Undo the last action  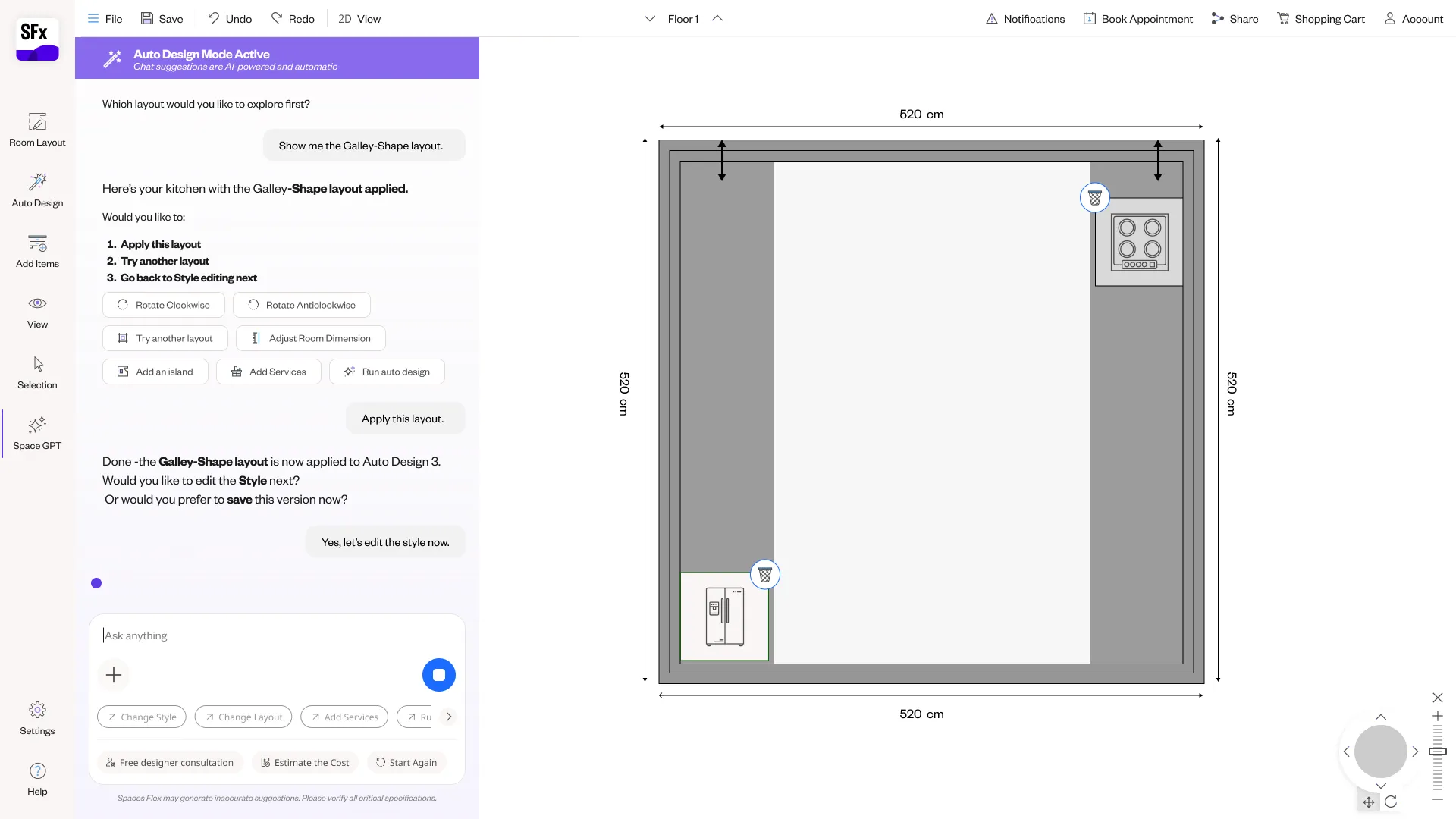coord(230,19)
